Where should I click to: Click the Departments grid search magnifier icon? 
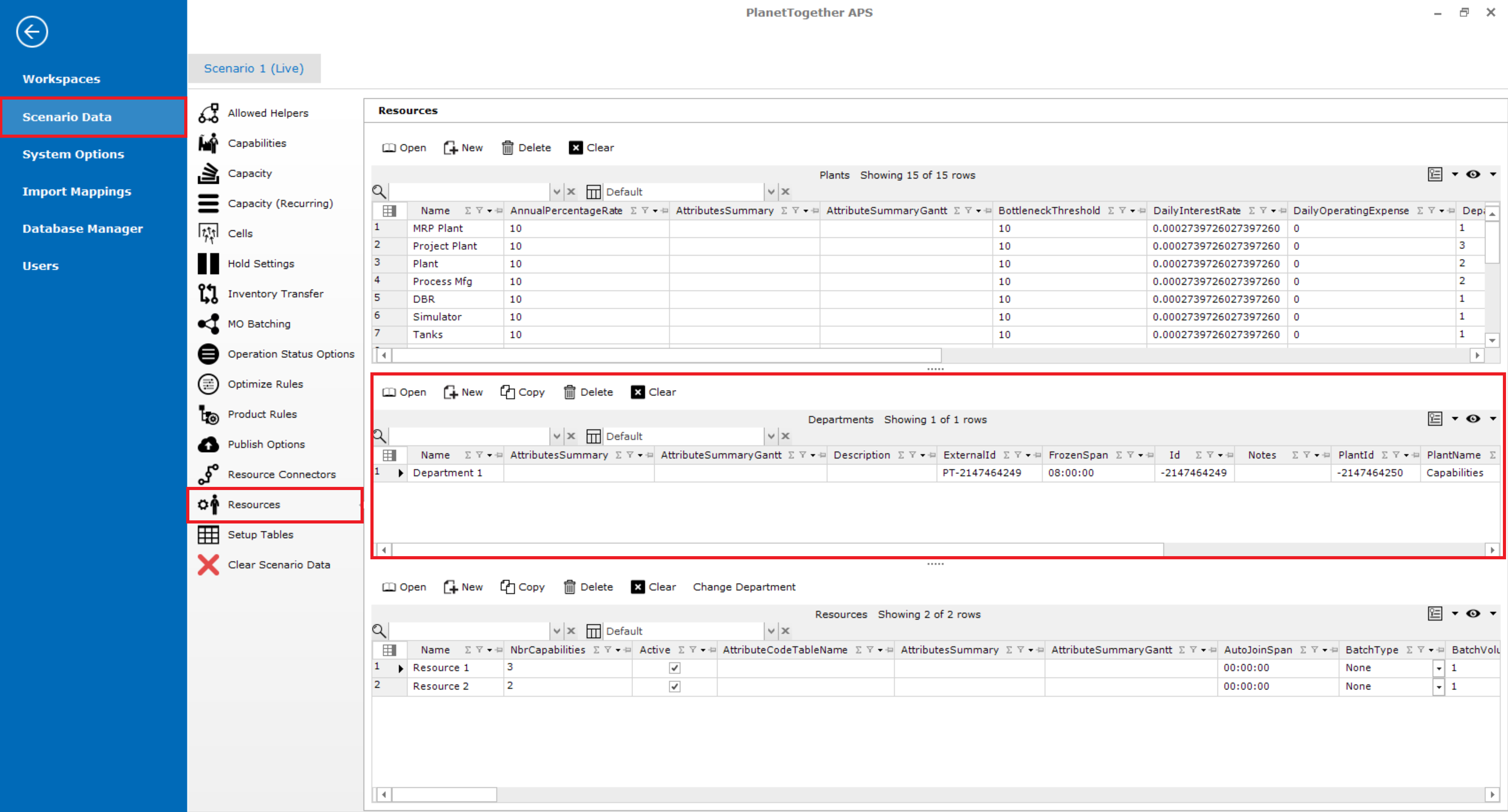click(379, 436)
